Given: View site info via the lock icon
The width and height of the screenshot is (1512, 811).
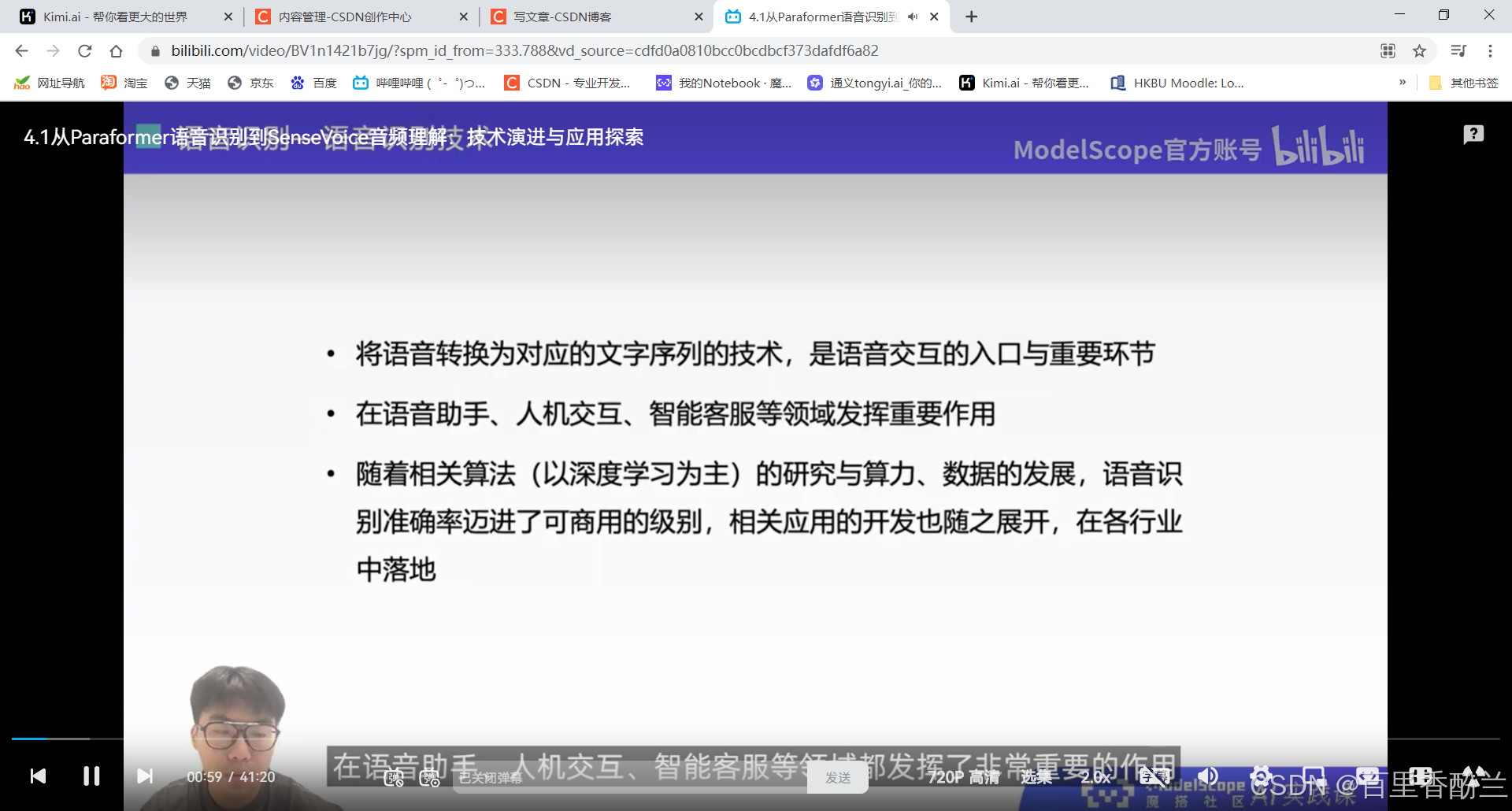Looking at the screenshot, I should (155, 50).
